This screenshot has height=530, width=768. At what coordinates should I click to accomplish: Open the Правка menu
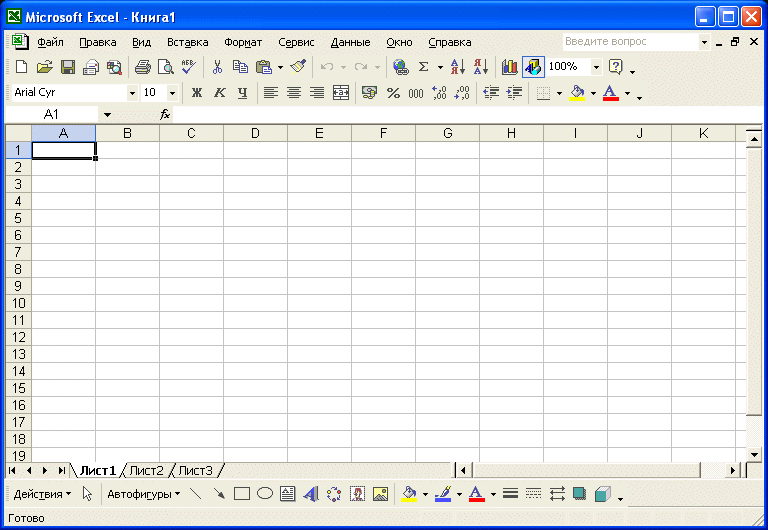[98, 42]
